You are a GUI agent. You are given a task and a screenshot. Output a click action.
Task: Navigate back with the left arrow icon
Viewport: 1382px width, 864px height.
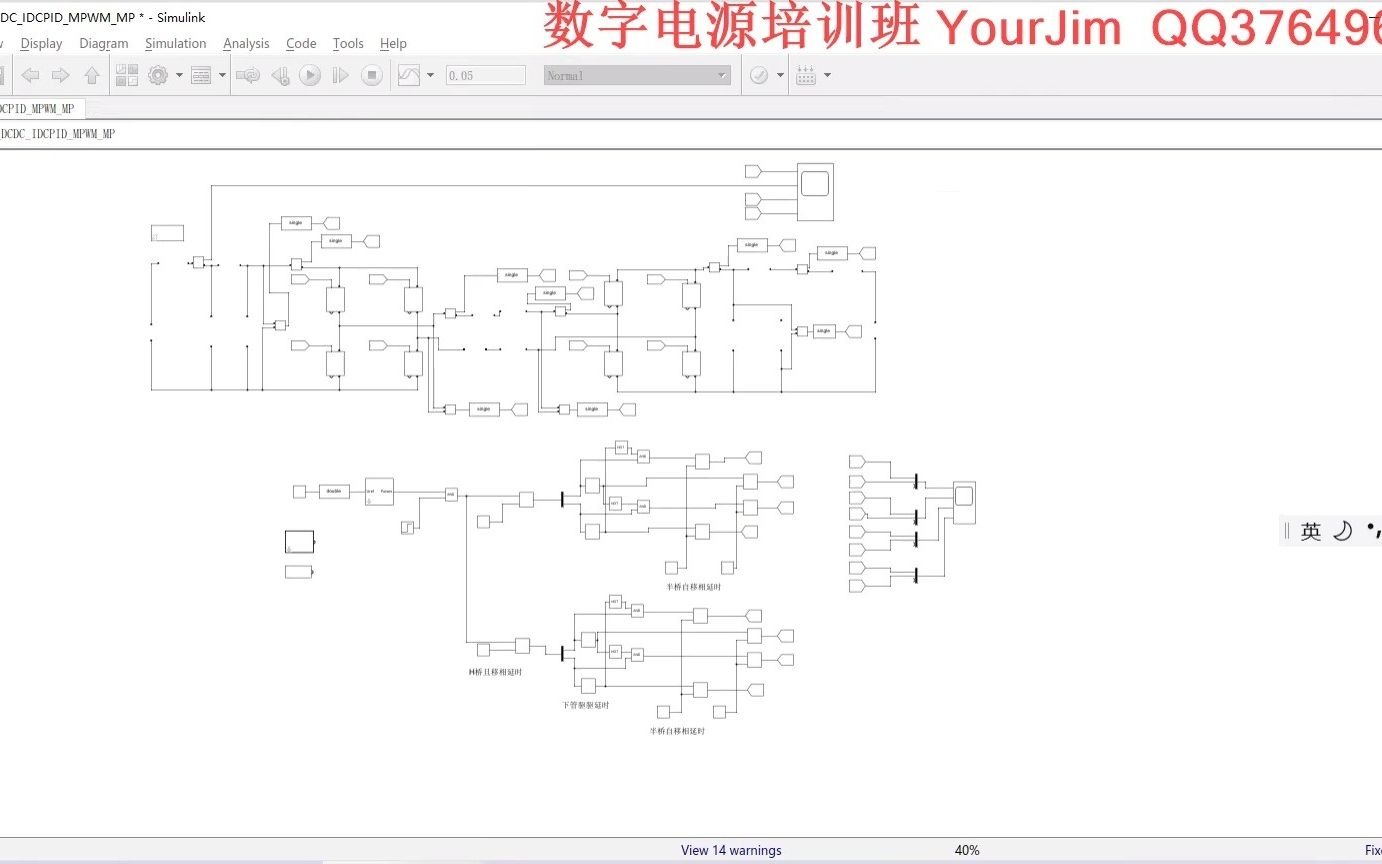[31, 74]
